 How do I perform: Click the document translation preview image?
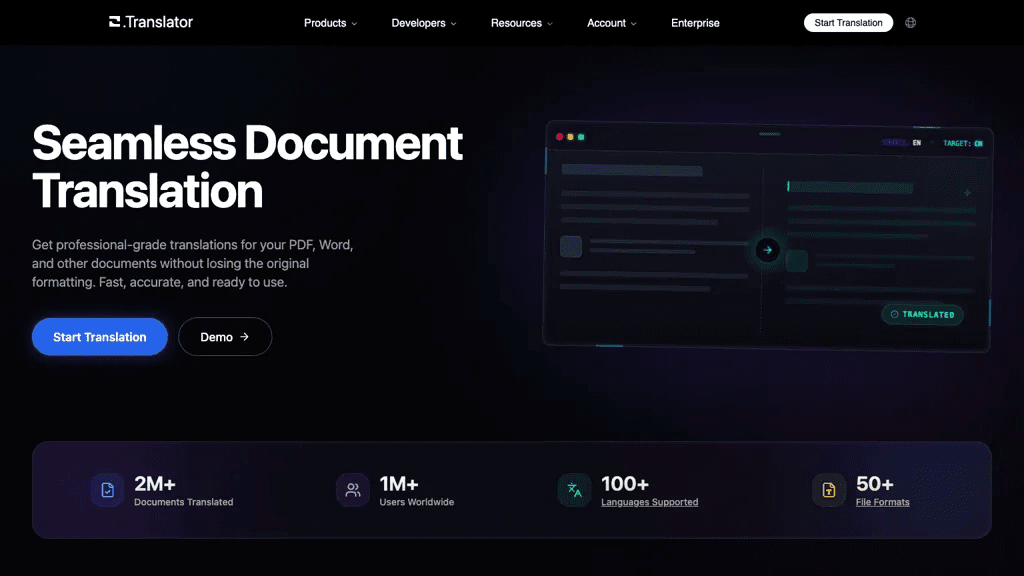tap(767, 235)
